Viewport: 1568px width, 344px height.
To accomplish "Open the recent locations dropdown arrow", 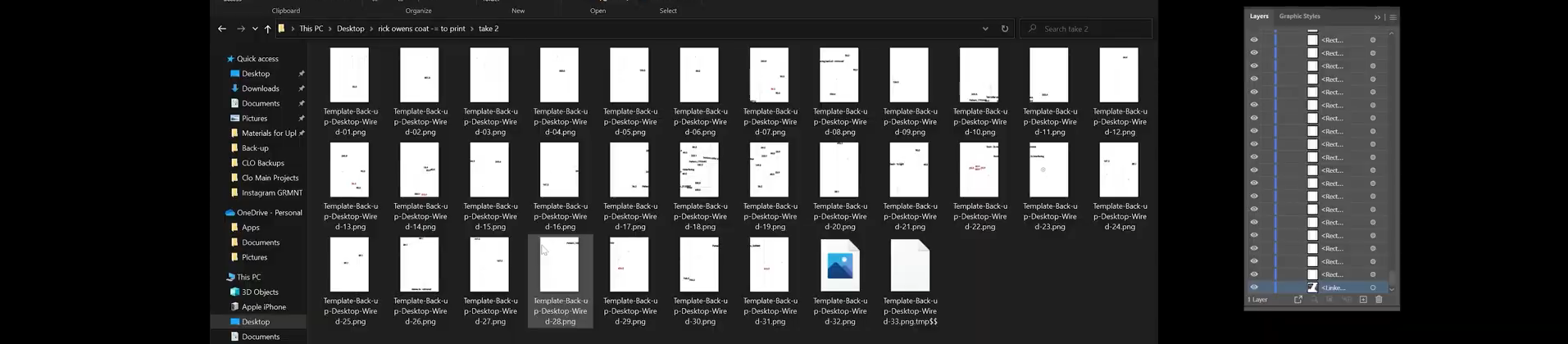I will coord(255,29).
